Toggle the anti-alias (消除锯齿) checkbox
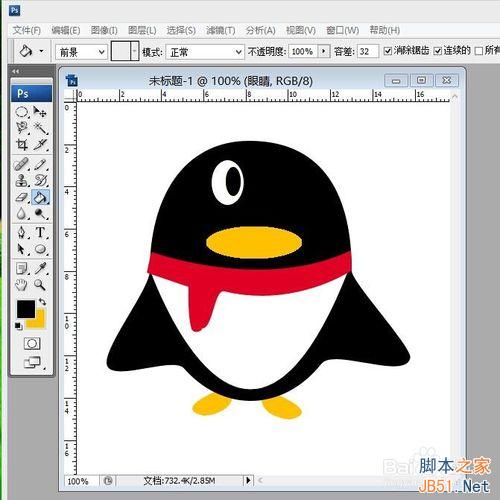The width and height of the screenshot is (500, 500). pos(387,51)
